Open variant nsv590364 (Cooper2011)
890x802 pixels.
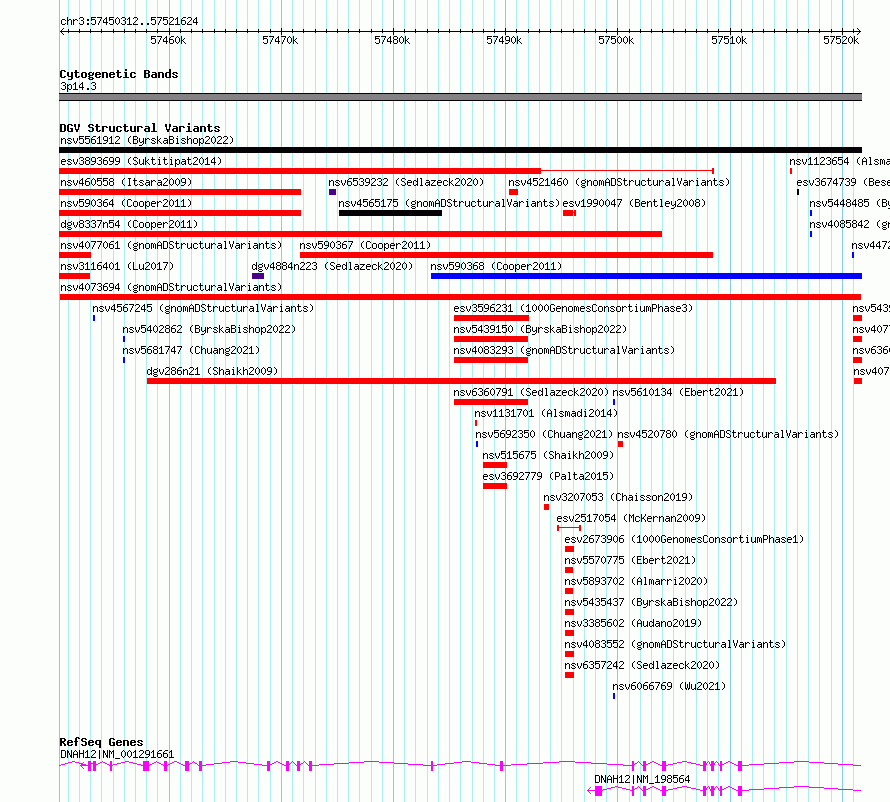pos(126,203)
